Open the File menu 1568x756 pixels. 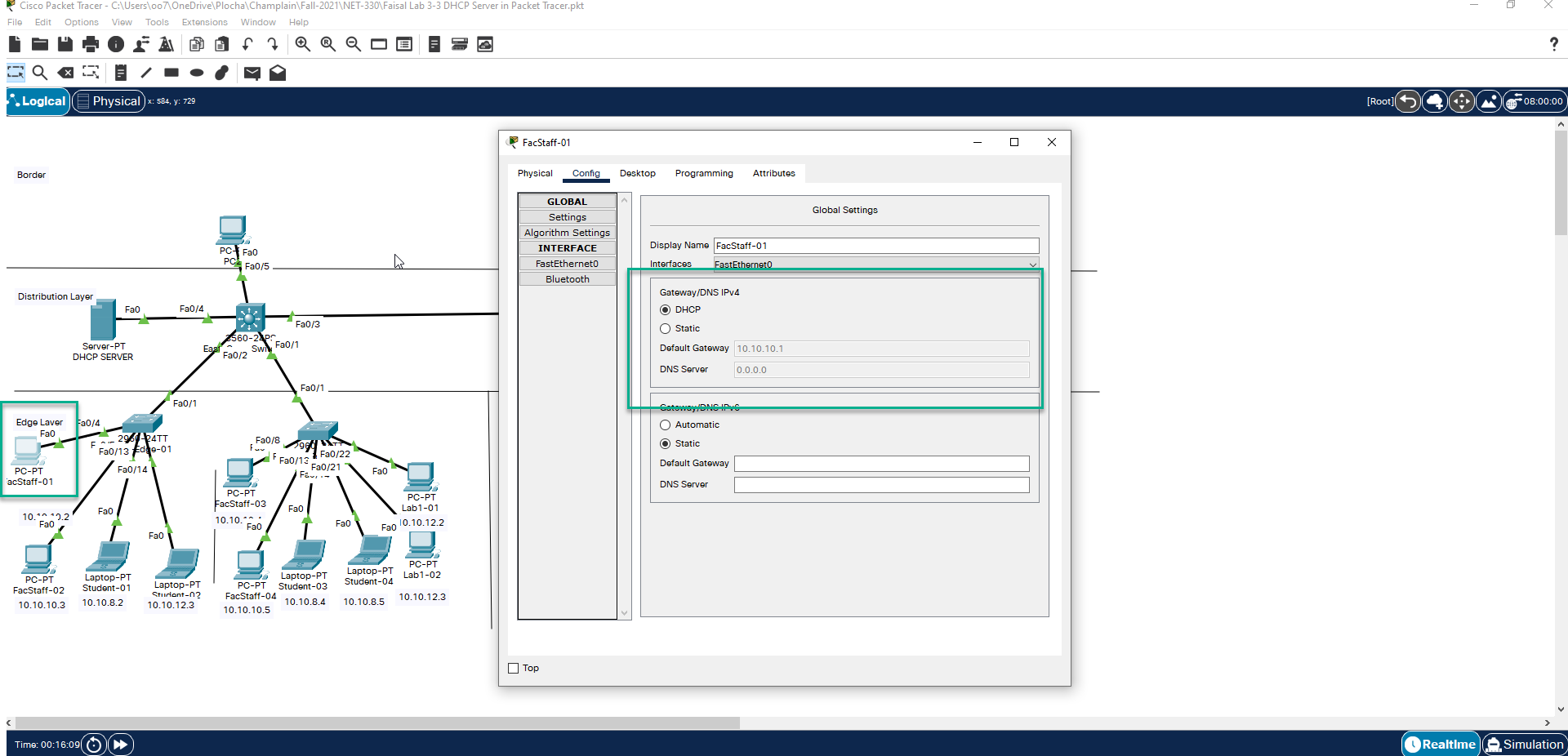pyautogui.click(x=15, y=22)
